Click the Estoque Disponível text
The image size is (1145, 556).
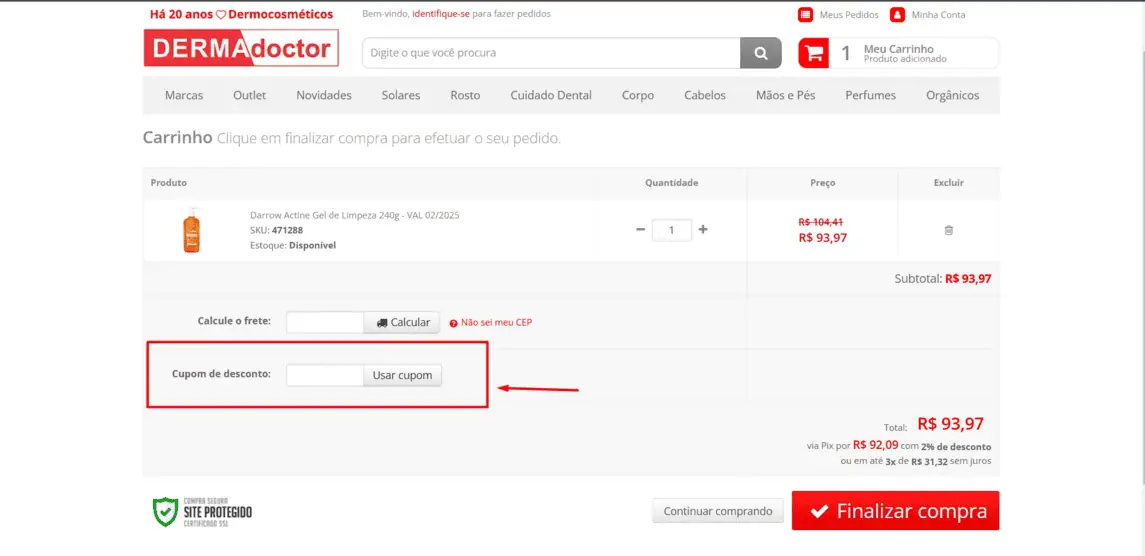tap(293, 245)
